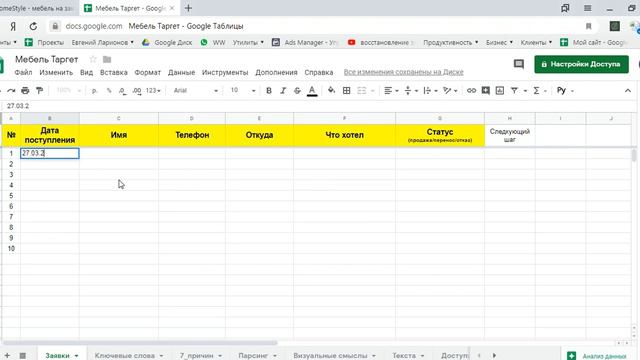The image size is (640, 360).
Task: Switch to the Ключевые слова sheet tab
Action: tap(124, 356)
